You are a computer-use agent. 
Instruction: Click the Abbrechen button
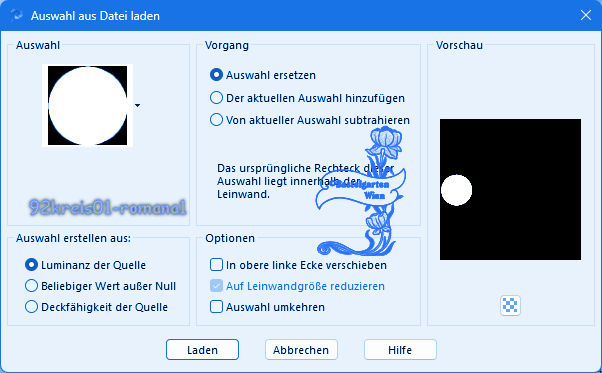click(301, 350)
